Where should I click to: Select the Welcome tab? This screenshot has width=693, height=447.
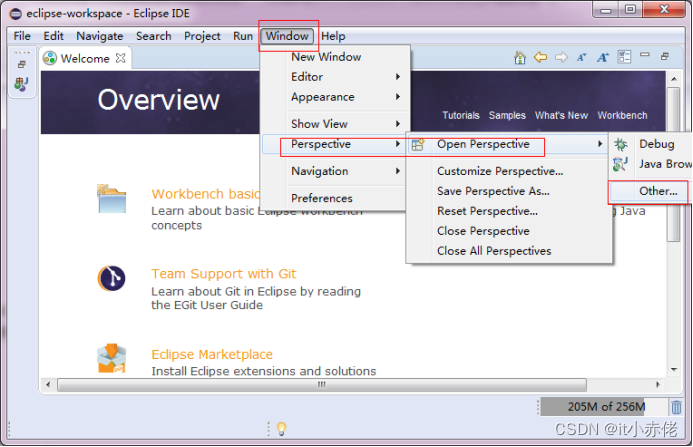click(x=85, y=58)
